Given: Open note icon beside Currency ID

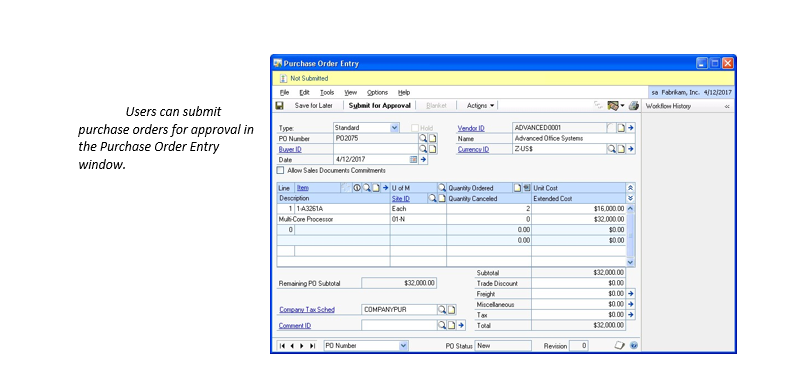Looking at the screenshot, I should 622,149.
